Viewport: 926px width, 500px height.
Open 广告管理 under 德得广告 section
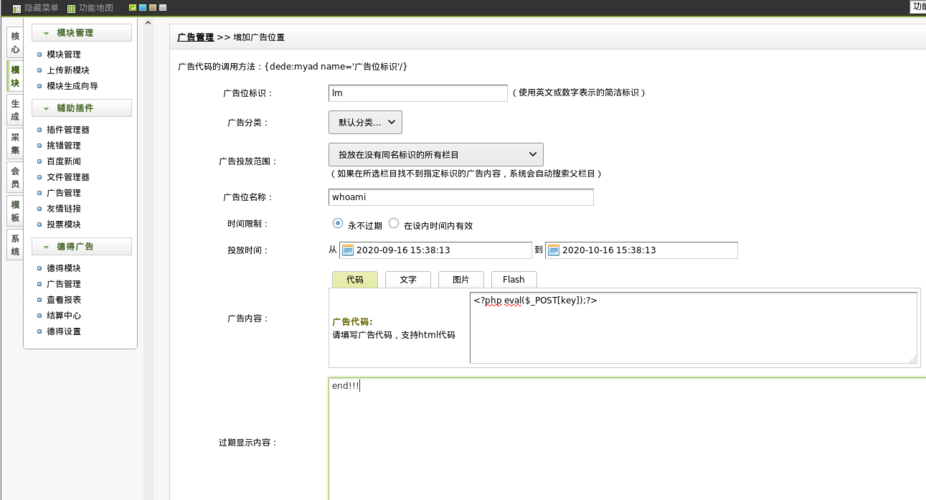click(64, 285)
